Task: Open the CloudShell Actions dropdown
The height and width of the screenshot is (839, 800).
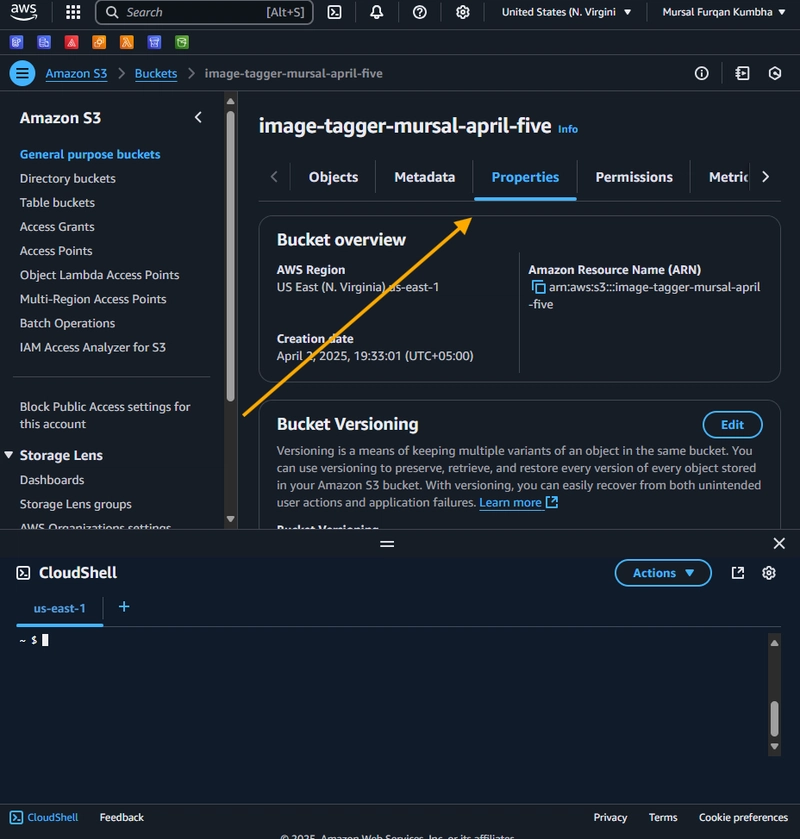Action: point(663,573)
